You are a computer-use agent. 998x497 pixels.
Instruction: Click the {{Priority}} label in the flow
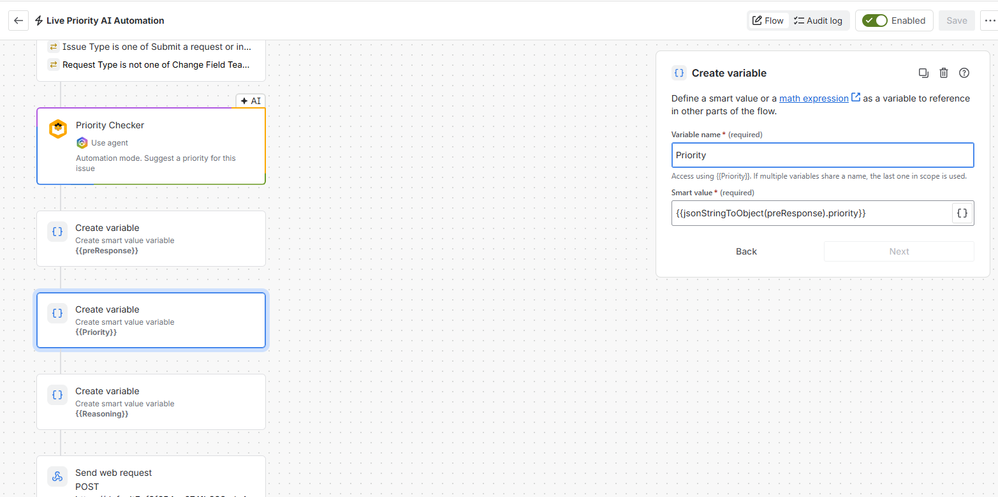pos(96,332)
